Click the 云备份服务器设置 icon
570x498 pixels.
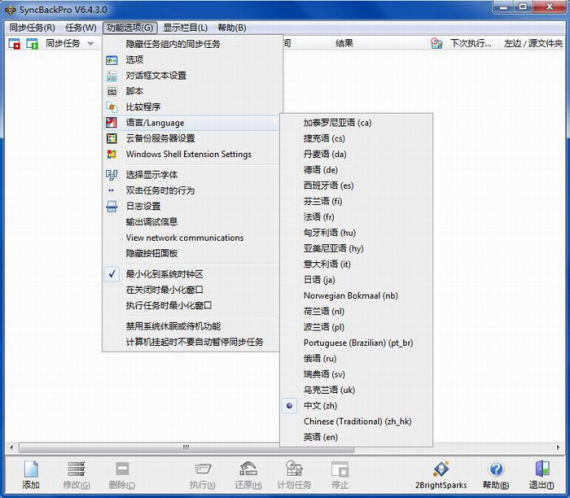[x=112, y=138]
